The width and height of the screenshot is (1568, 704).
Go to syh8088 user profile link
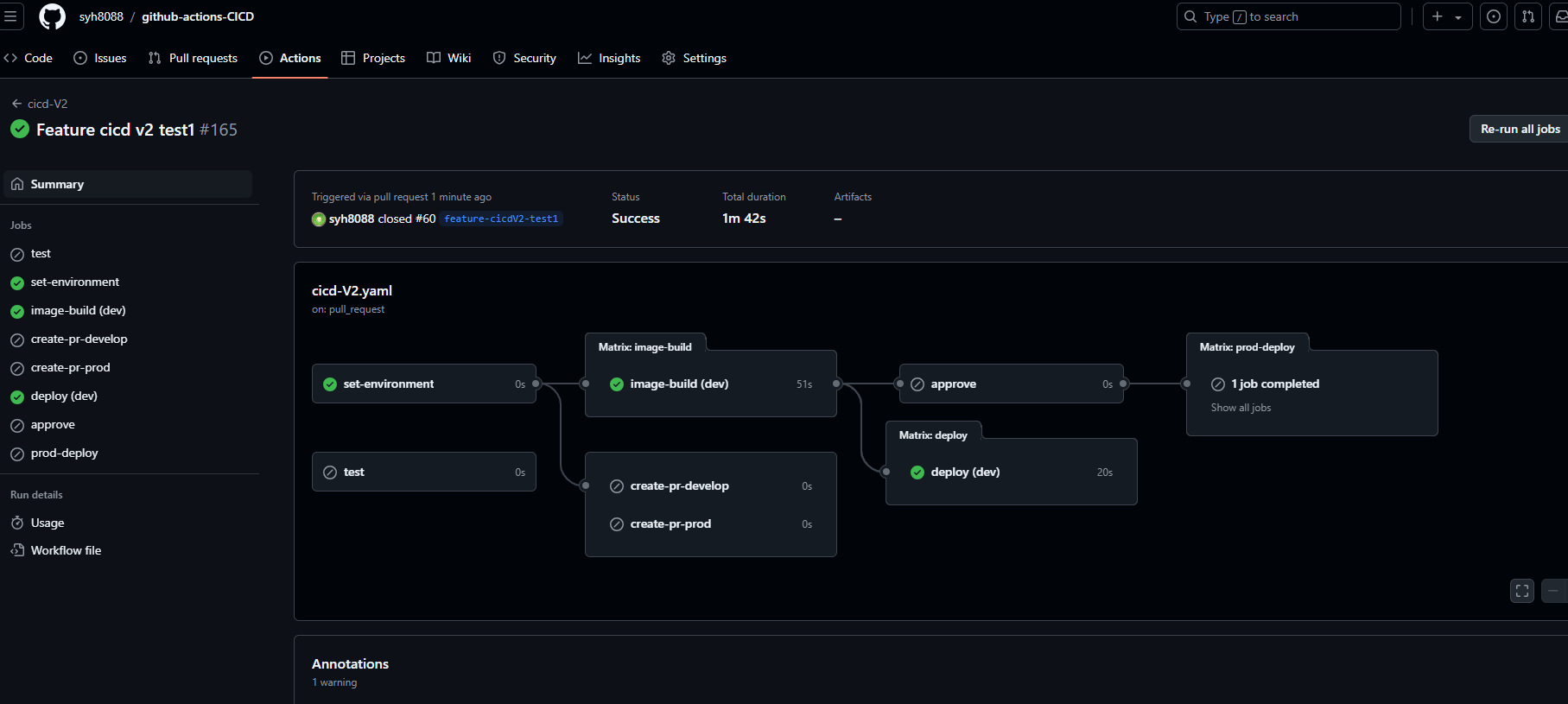(101, 16)
